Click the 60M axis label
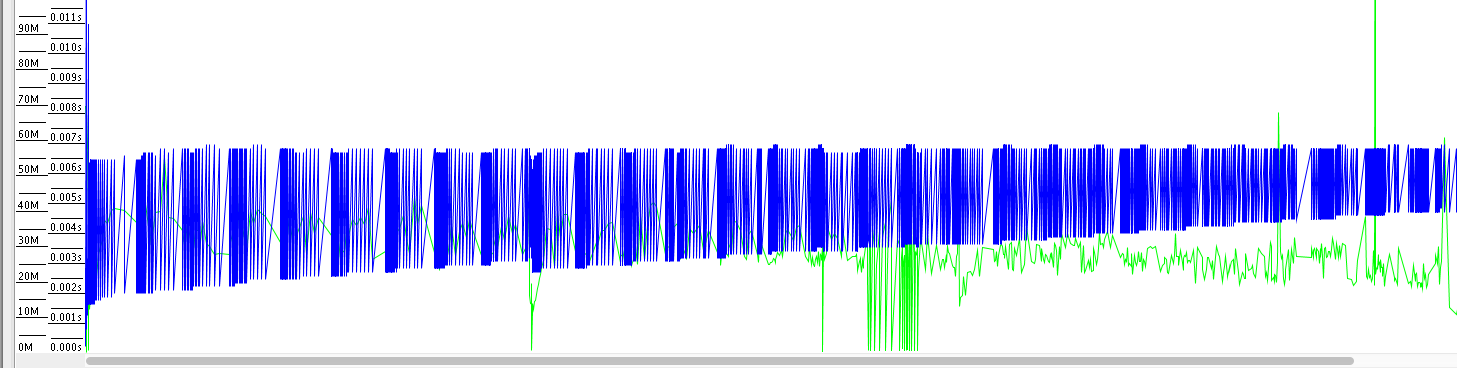 (x=28, y=135)
